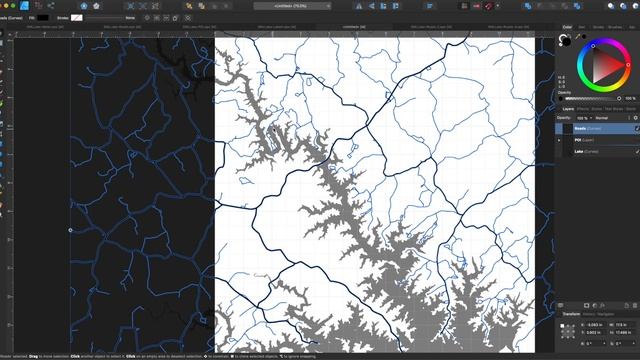
Task: Switch to the Stroke panel tab
Action: [x=598, y=27]
